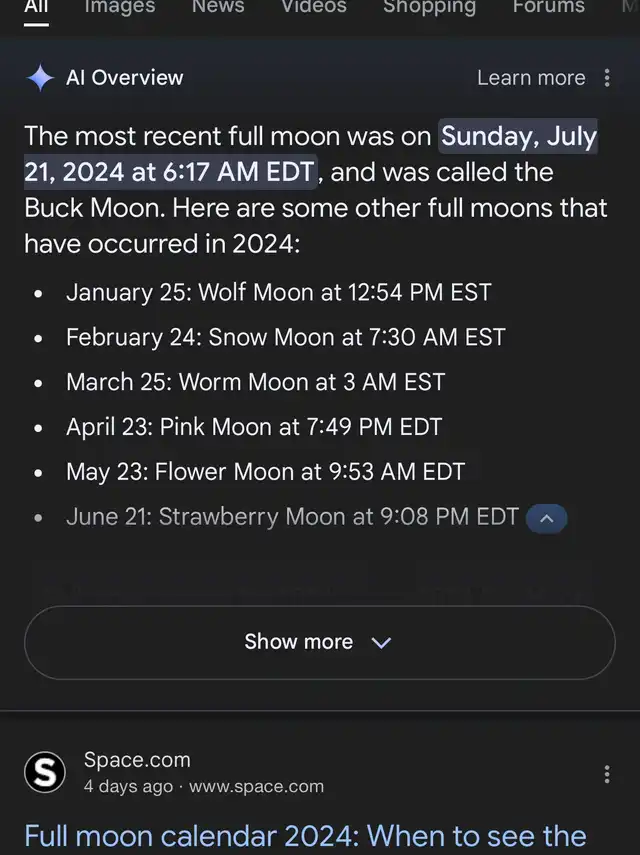Go to the Forums tab
This screenshot has height=855, width=640.
(x=549, y=7)
